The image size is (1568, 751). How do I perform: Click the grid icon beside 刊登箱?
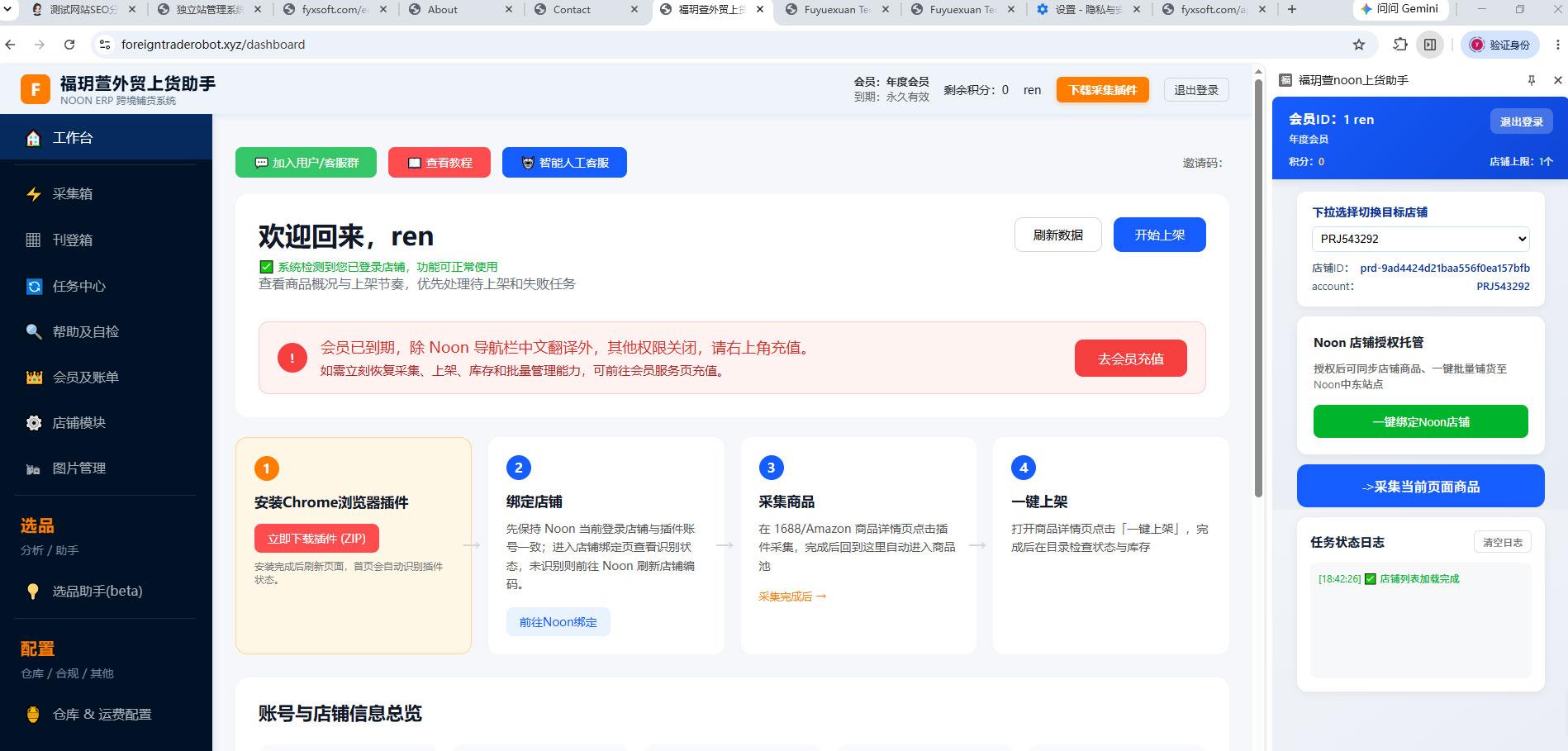[33, 240]
